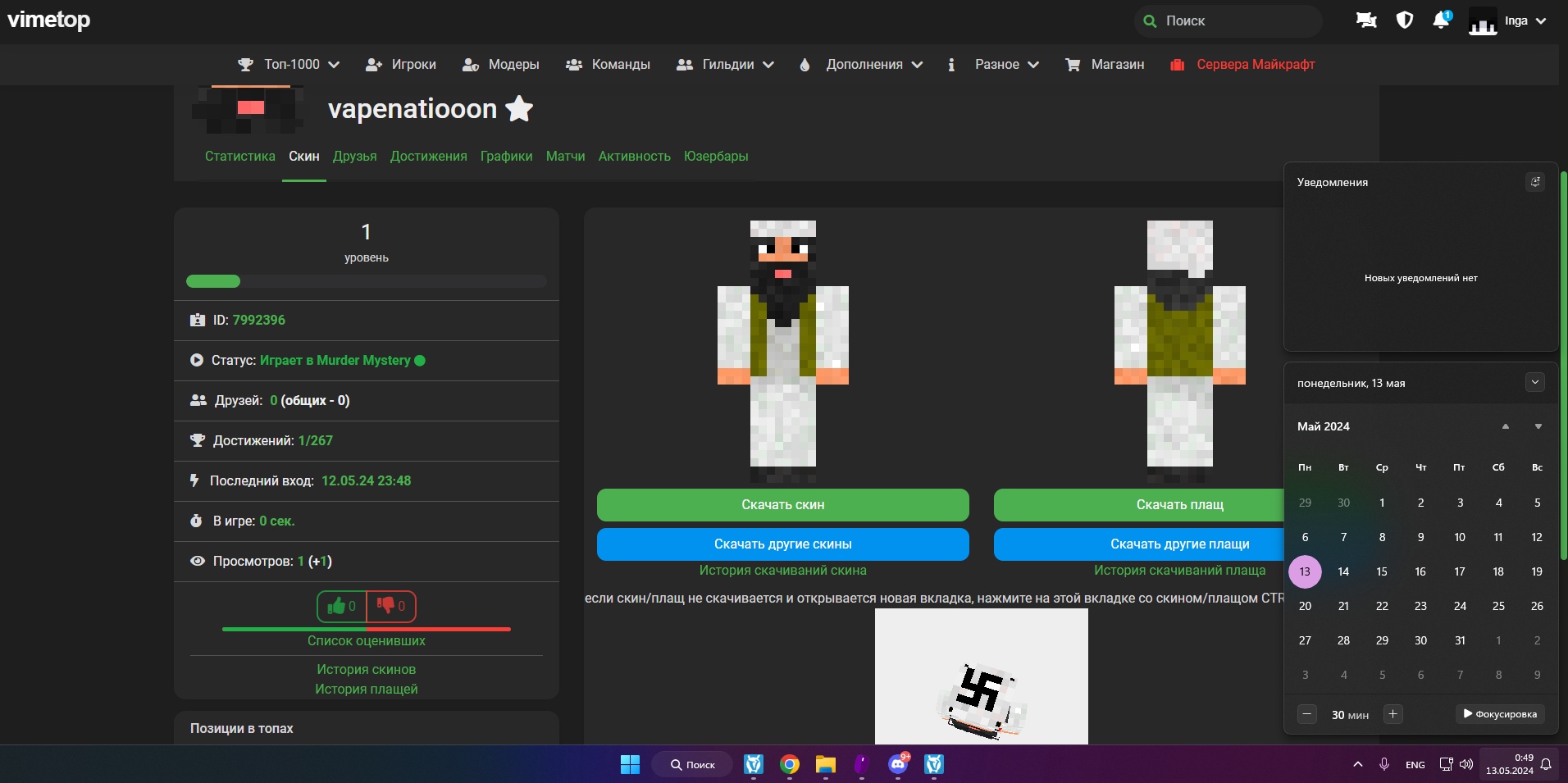
Task: Click the vimetop logo
Action: [49, 20]
